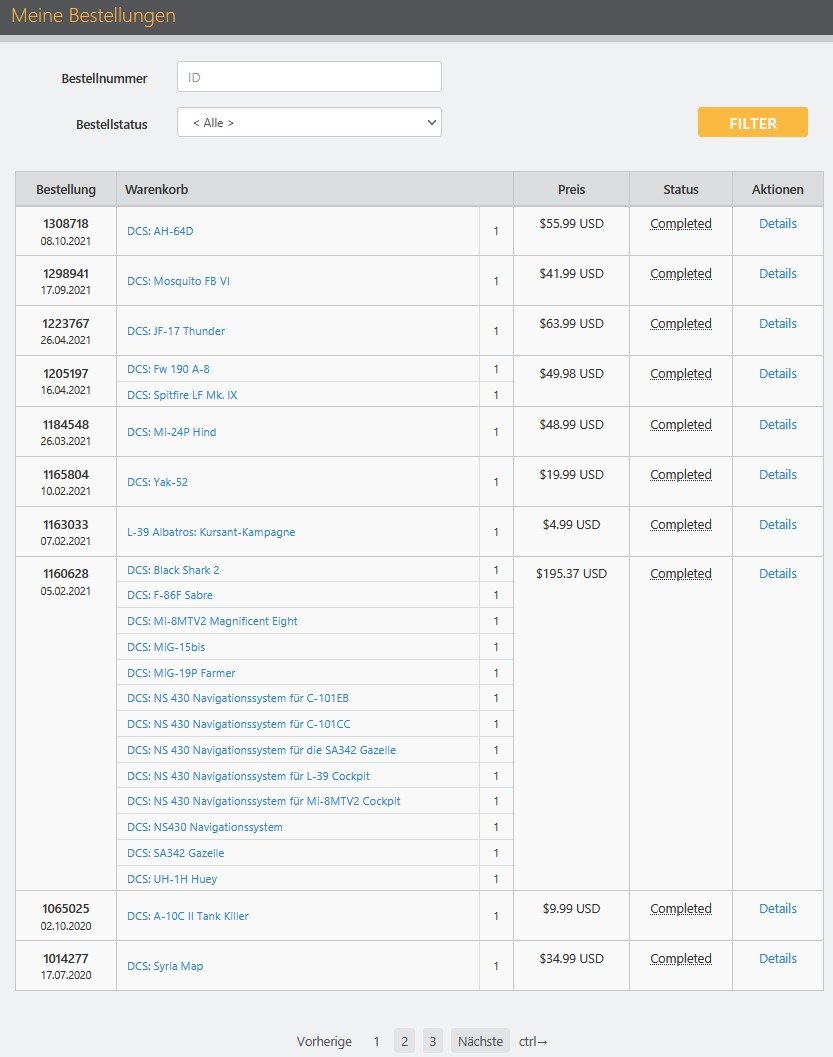Click the orange FILTER button
The image size is (833, 1057).
click(752, 122)
